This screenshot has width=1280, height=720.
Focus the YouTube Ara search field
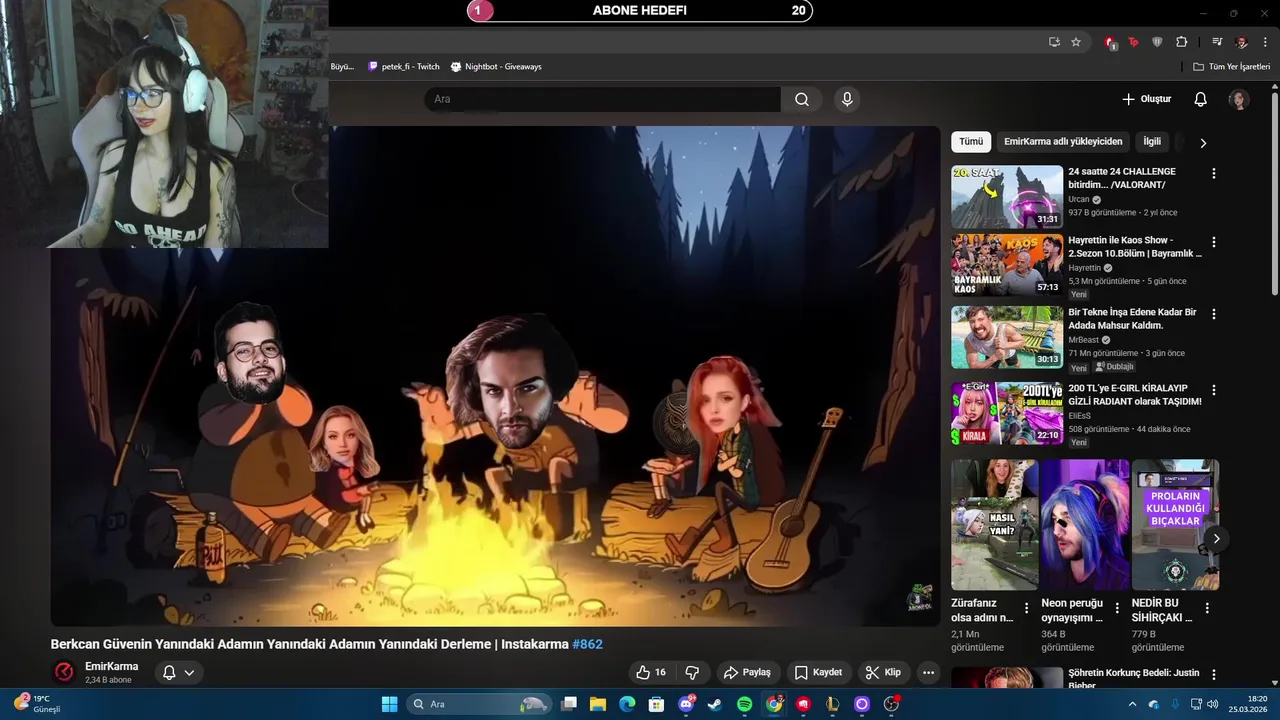pyautogui.click(x=603, y=99)
